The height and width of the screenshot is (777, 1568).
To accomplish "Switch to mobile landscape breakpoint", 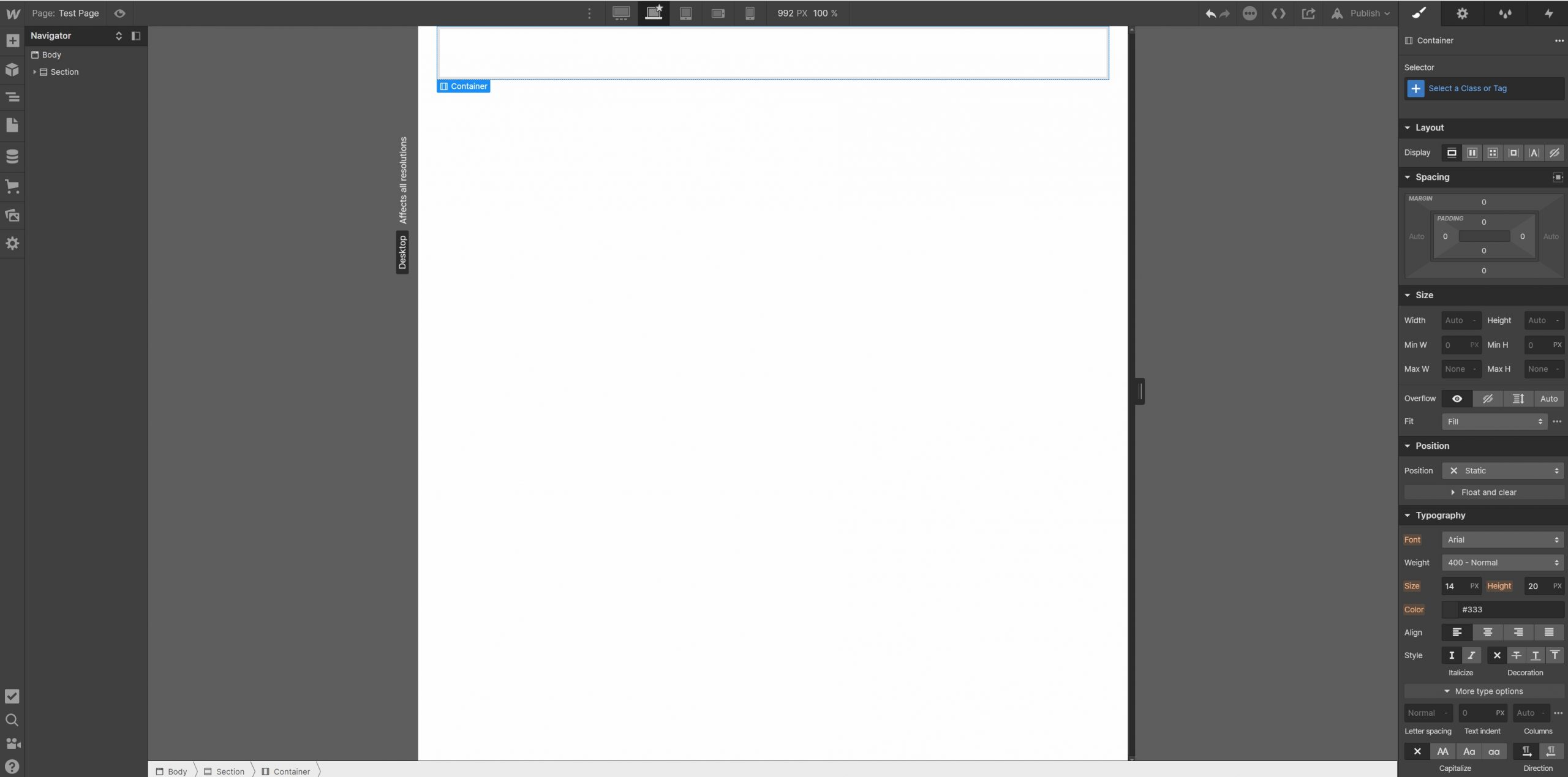I will [718, 13].
